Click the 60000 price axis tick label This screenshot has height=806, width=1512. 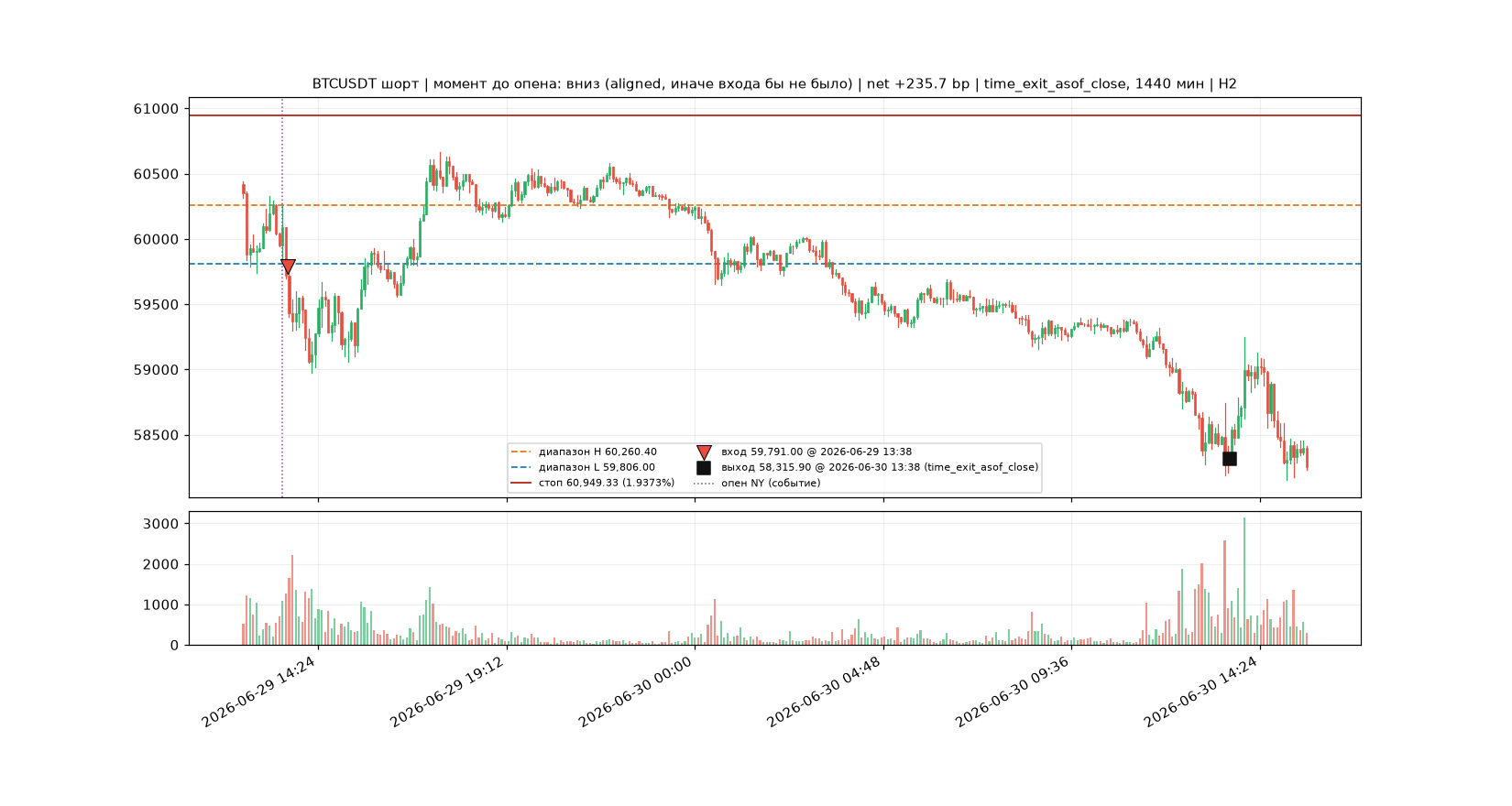(157, 240)
